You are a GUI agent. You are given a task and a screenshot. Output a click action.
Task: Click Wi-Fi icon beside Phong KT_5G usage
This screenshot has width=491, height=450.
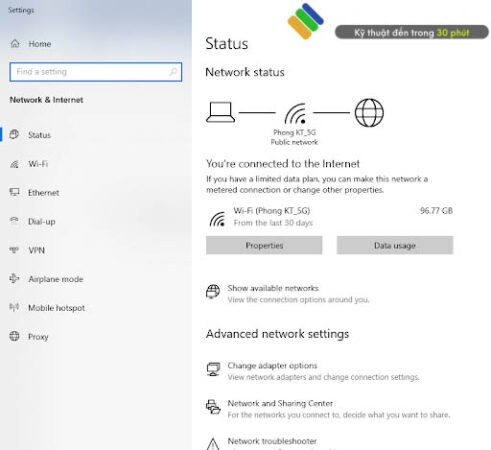coord(217,219)
